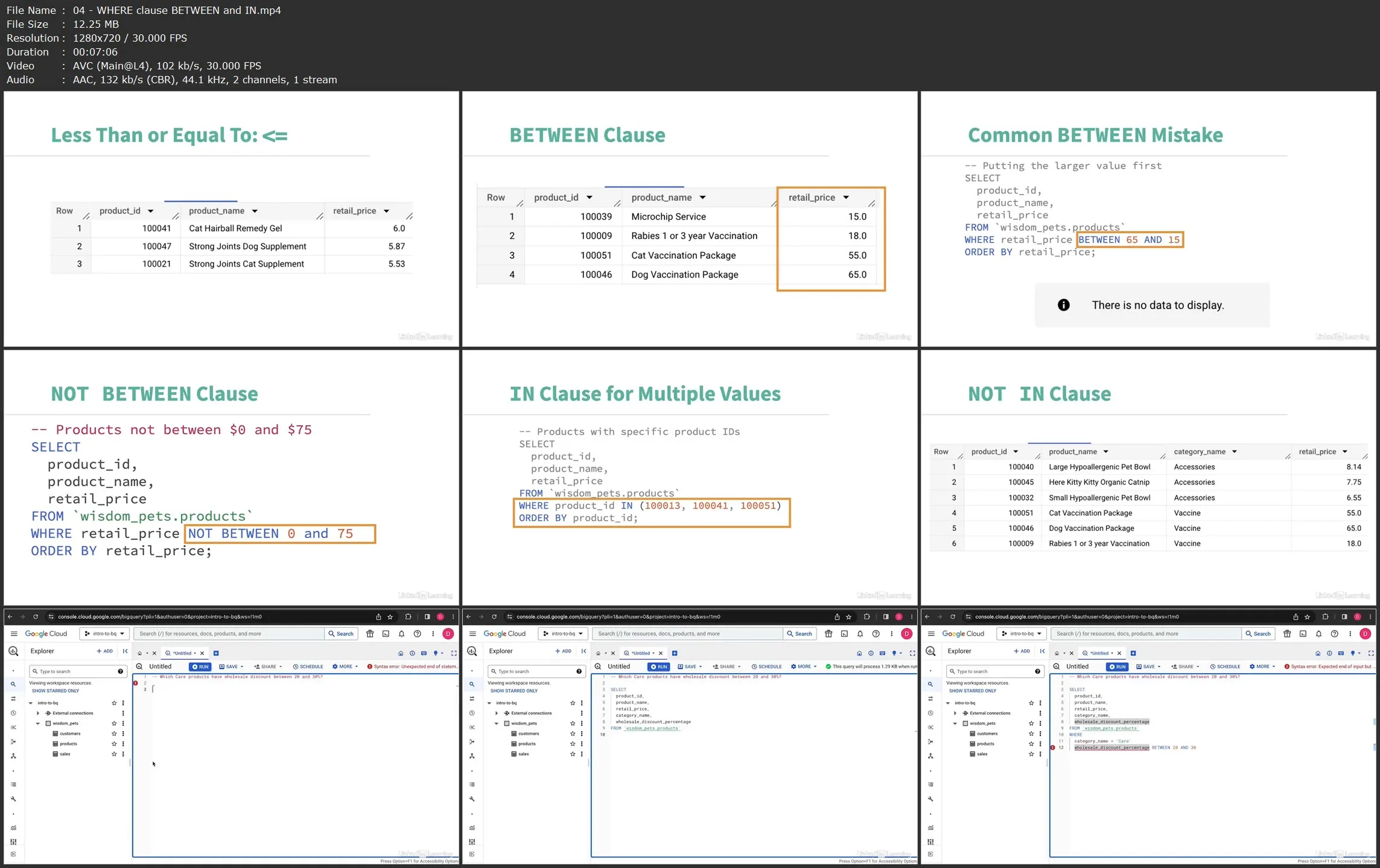Click scheduled queries clock sidebar icon in BETWEEN-error frame
Image resolution: width=1380 pixels, height=868 pixels.
[x=930, y=713]
